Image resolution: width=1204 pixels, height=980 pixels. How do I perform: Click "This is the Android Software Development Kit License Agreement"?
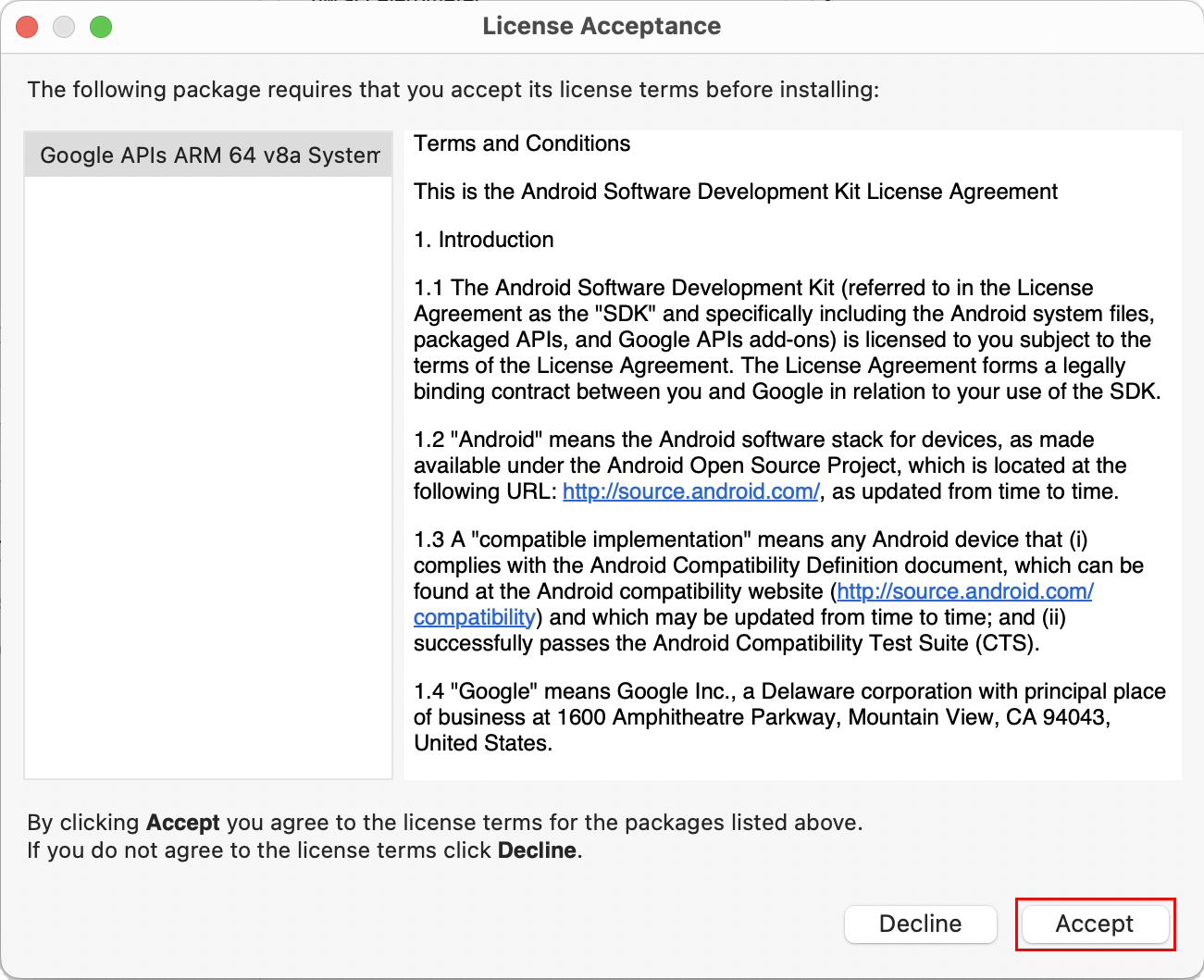click(x=736, y=192)
